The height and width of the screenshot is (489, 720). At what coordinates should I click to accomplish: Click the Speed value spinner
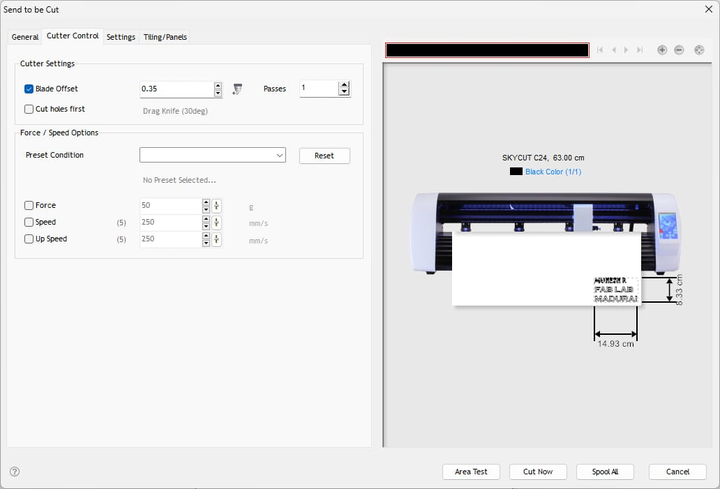[206, 223]
